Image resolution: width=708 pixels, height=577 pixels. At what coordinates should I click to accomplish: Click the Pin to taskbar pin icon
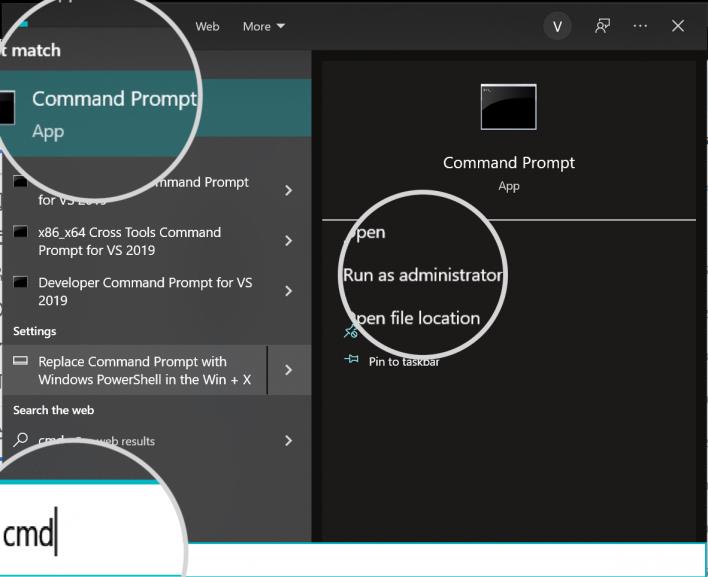pos(351,361)
